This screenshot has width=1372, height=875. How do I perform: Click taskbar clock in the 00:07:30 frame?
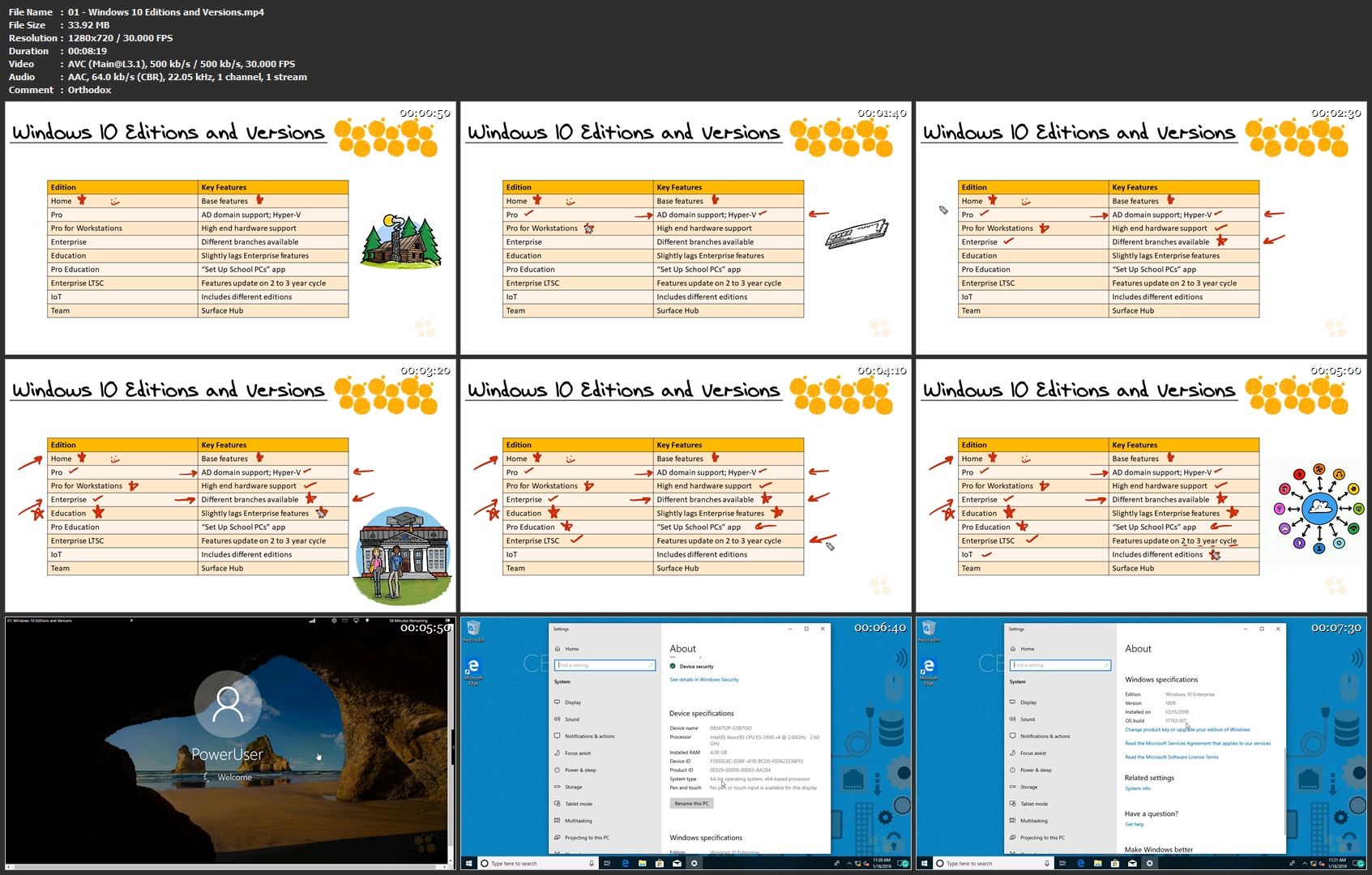pos(1337,864)
